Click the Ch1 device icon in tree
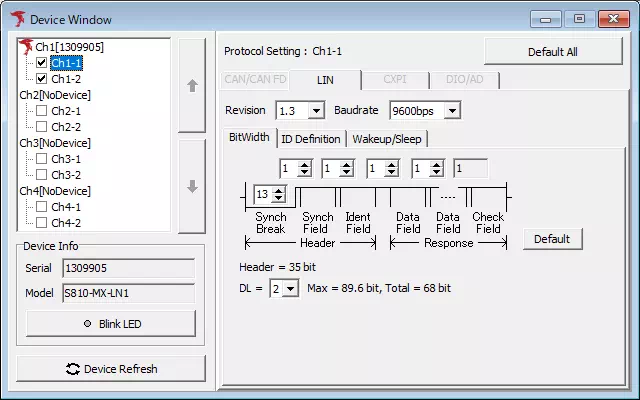Image resolution: width=640 pixels, height=400 pixels. click(27, 46)
